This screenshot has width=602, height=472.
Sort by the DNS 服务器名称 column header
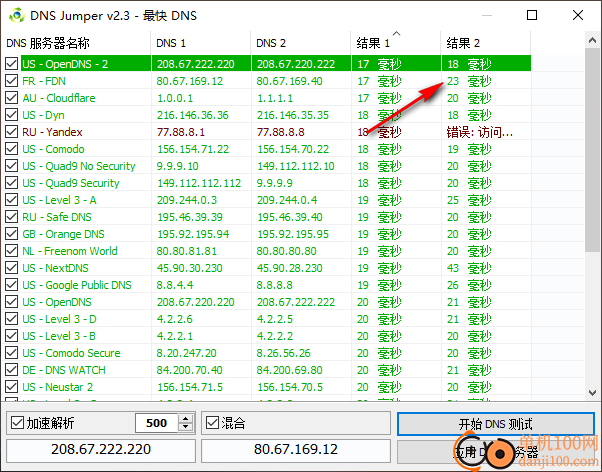pyautogui.click(x=76, y=43)
